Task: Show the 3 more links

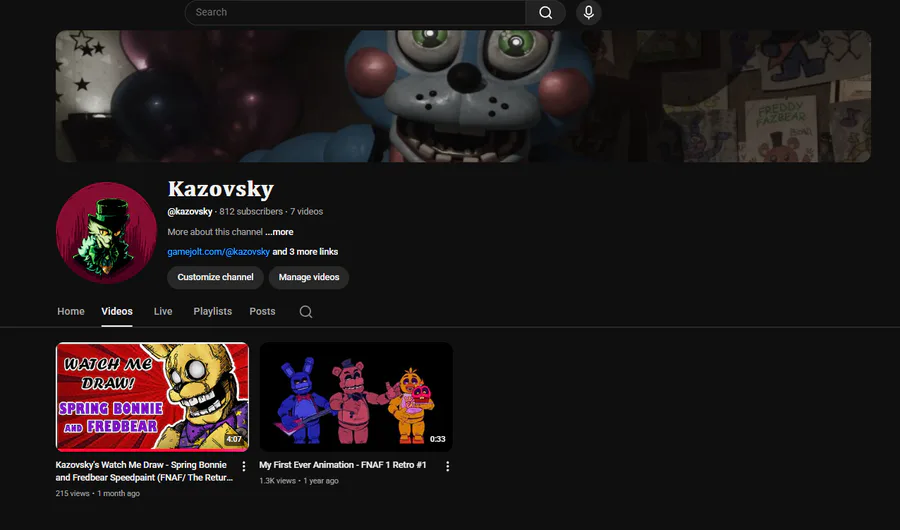Action: 305,252
